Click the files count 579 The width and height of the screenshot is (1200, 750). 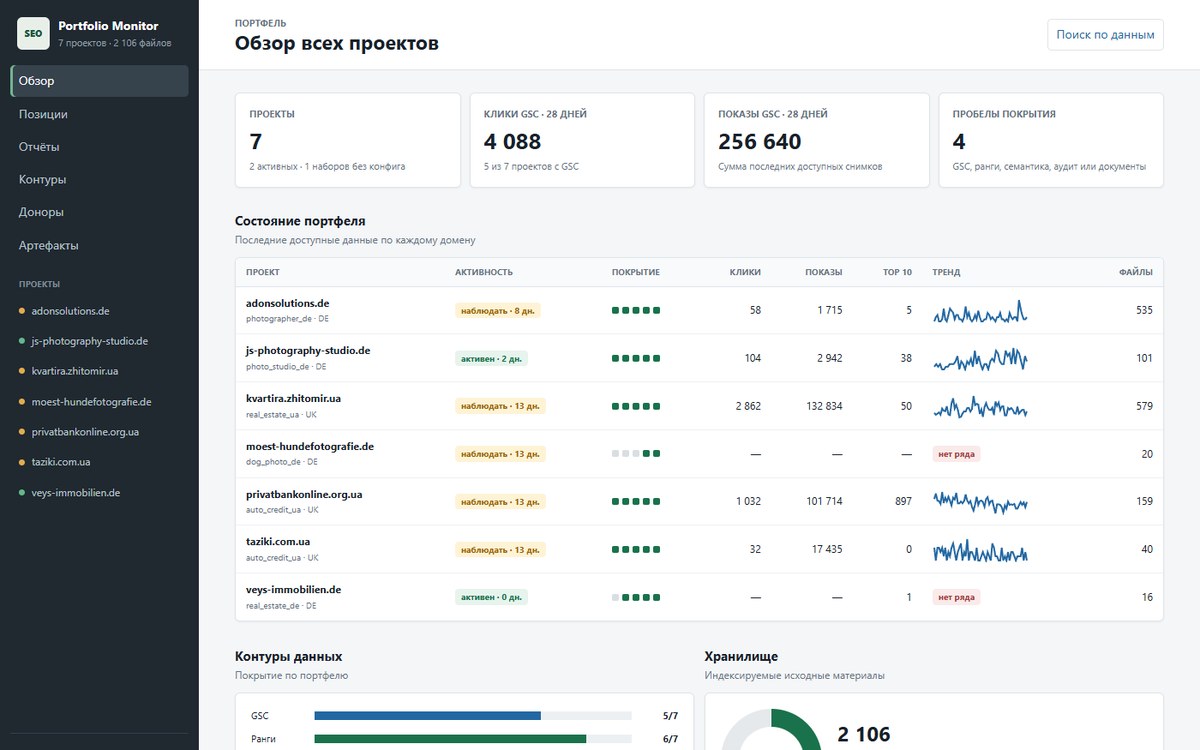(x=1144, y=406)
